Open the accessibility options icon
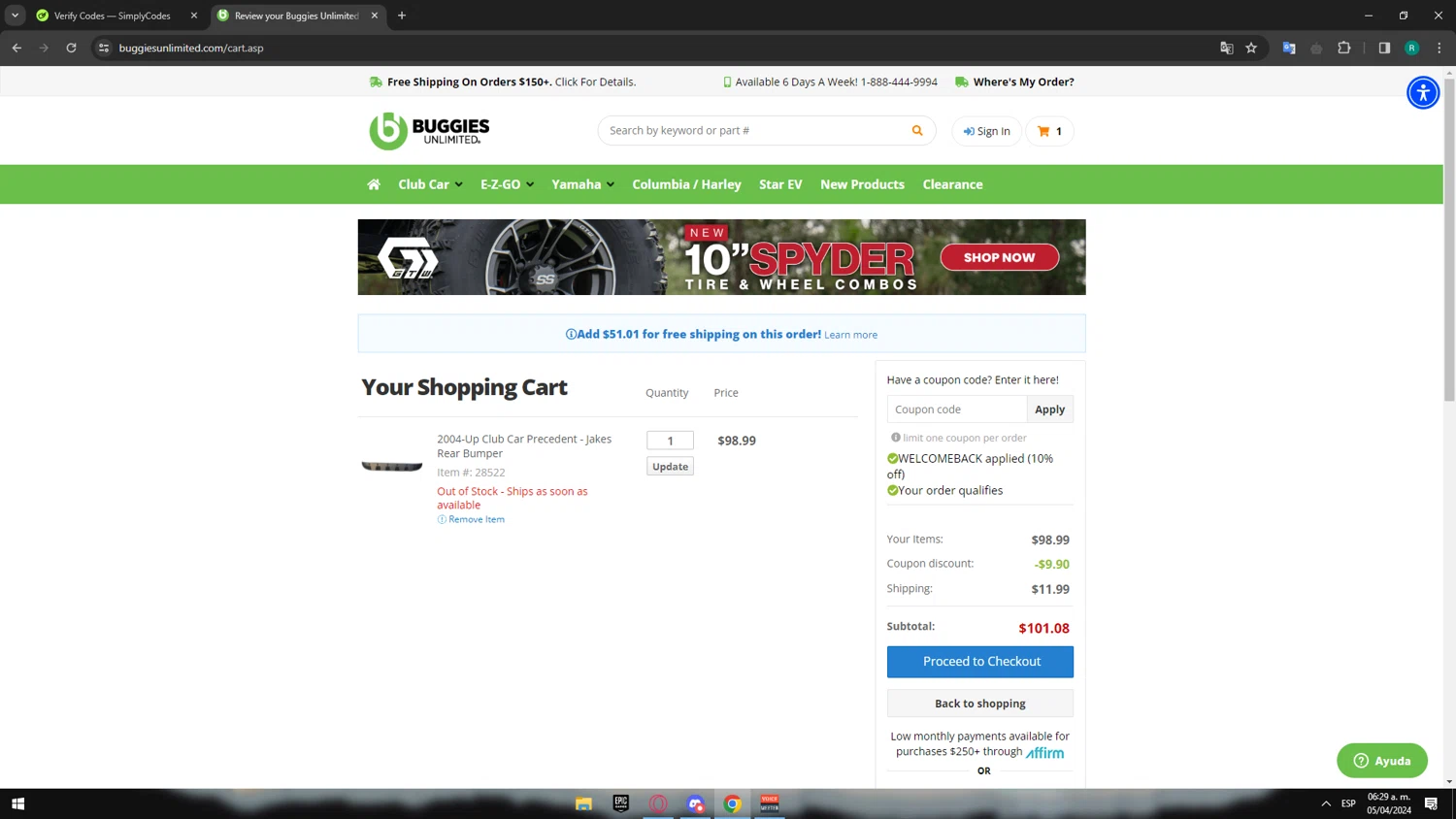This screenshot has height=819, width=1456. pyautogui.click(x=1423, y=92)
